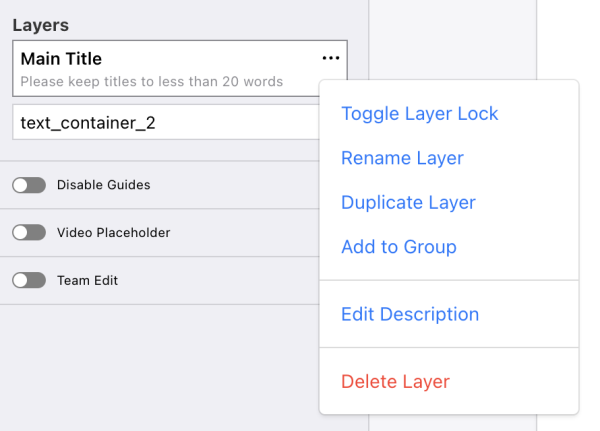
Task: Choose Toggle Layer Lock from the menu
Action: 420,114
